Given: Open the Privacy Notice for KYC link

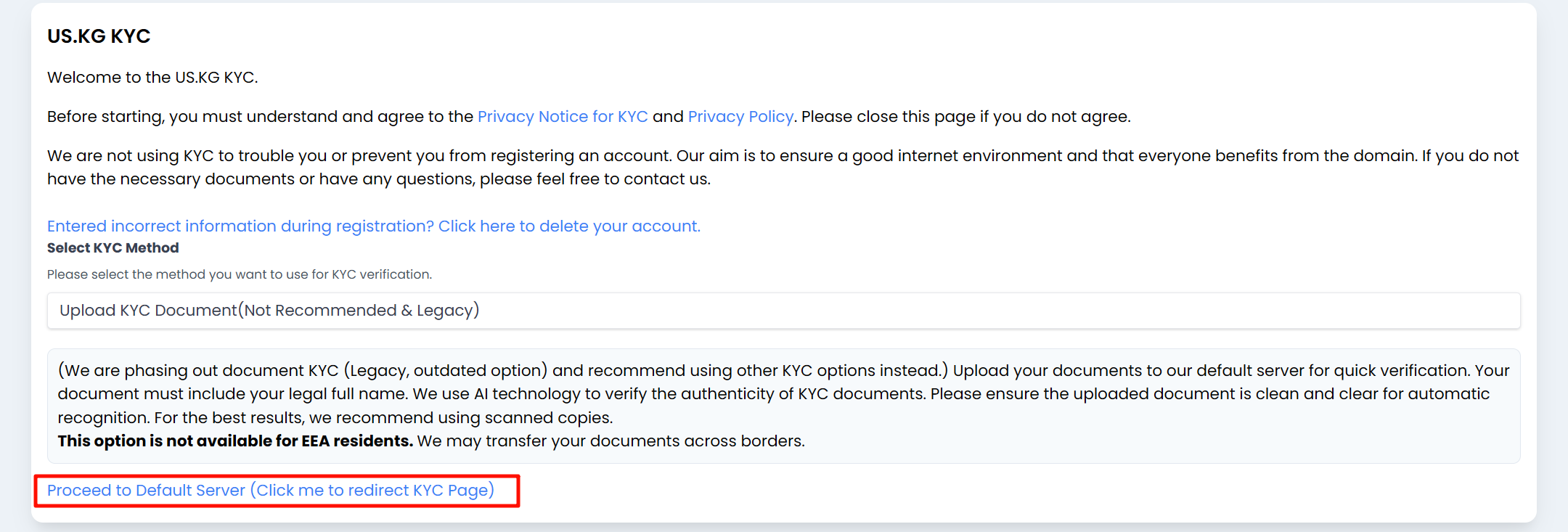Looking at the screenshot, I should [x=562, y=117].
